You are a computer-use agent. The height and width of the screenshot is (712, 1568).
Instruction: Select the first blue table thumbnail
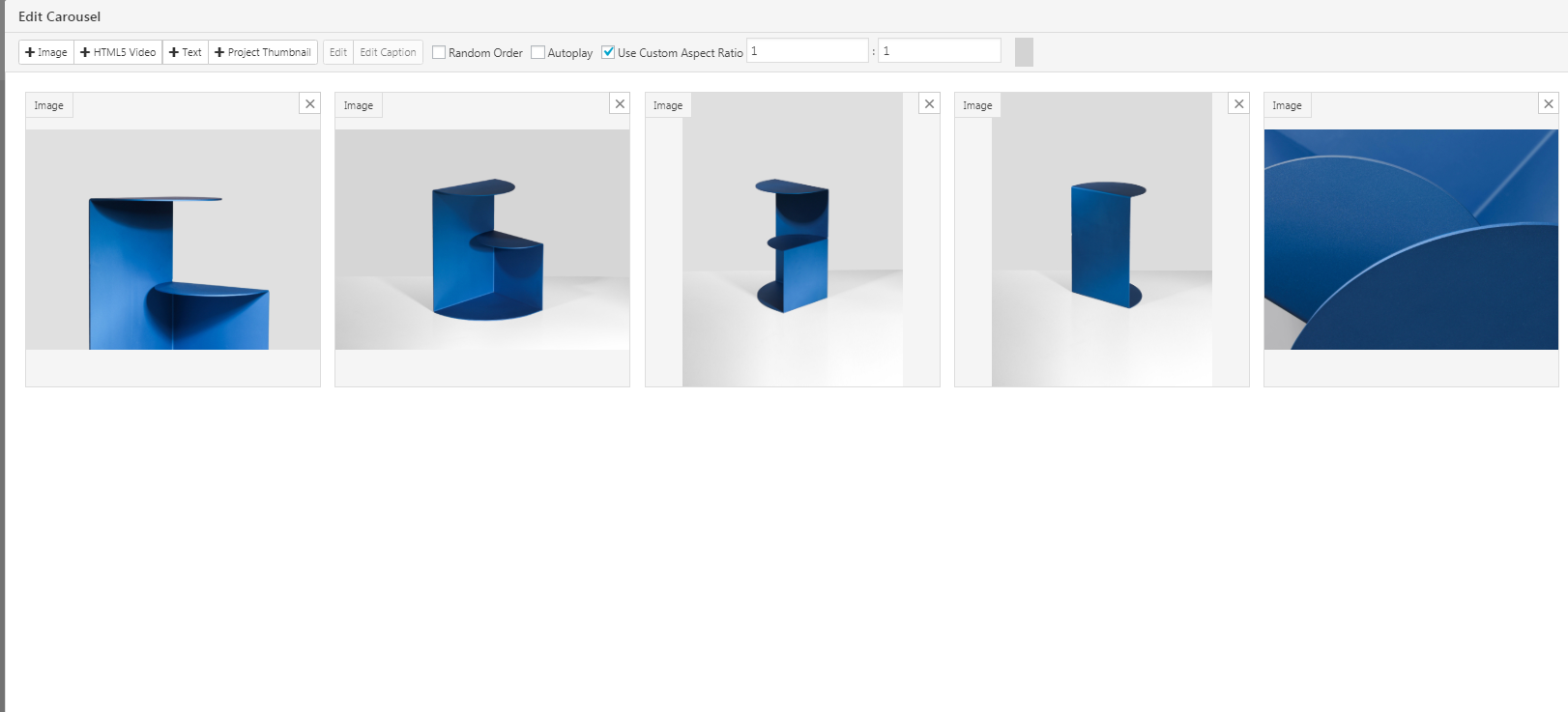tap(173, 240)
